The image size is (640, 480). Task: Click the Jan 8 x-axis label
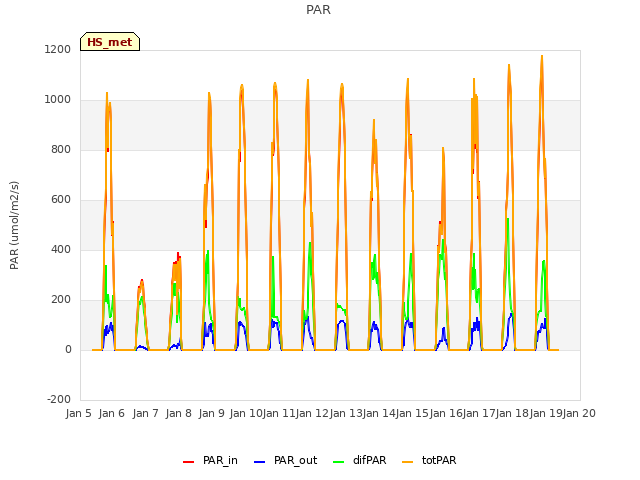179,413
